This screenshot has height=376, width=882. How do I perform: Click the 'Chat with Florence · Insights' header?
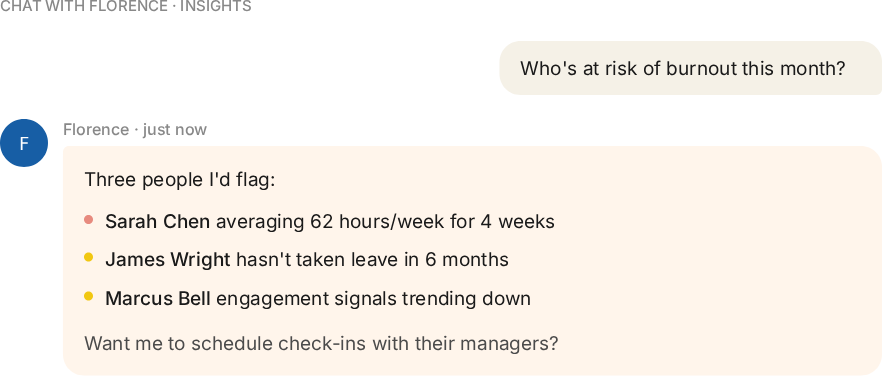[x=125, y=7]
